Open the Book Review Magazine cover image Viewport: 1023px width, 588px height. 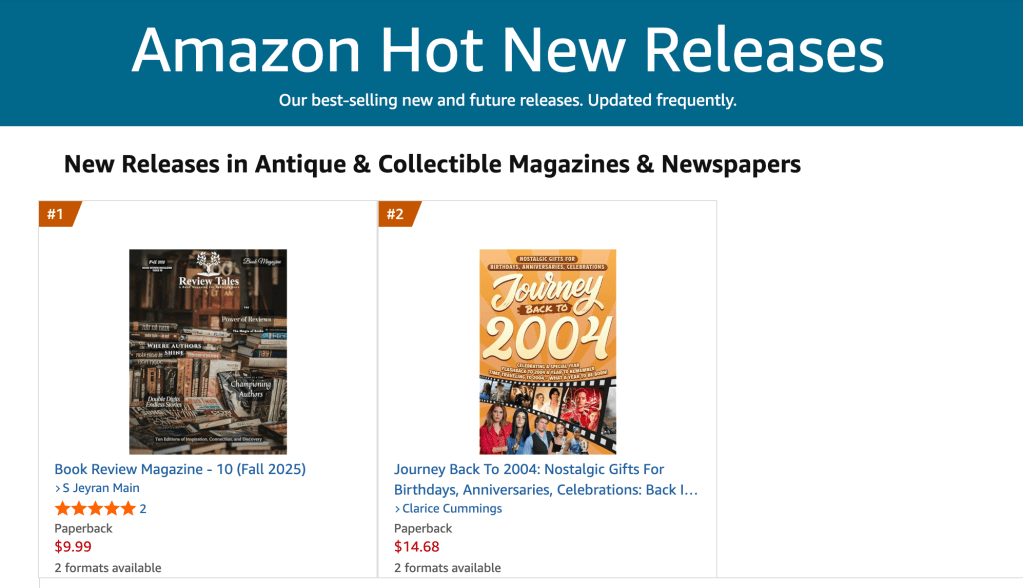208,351
